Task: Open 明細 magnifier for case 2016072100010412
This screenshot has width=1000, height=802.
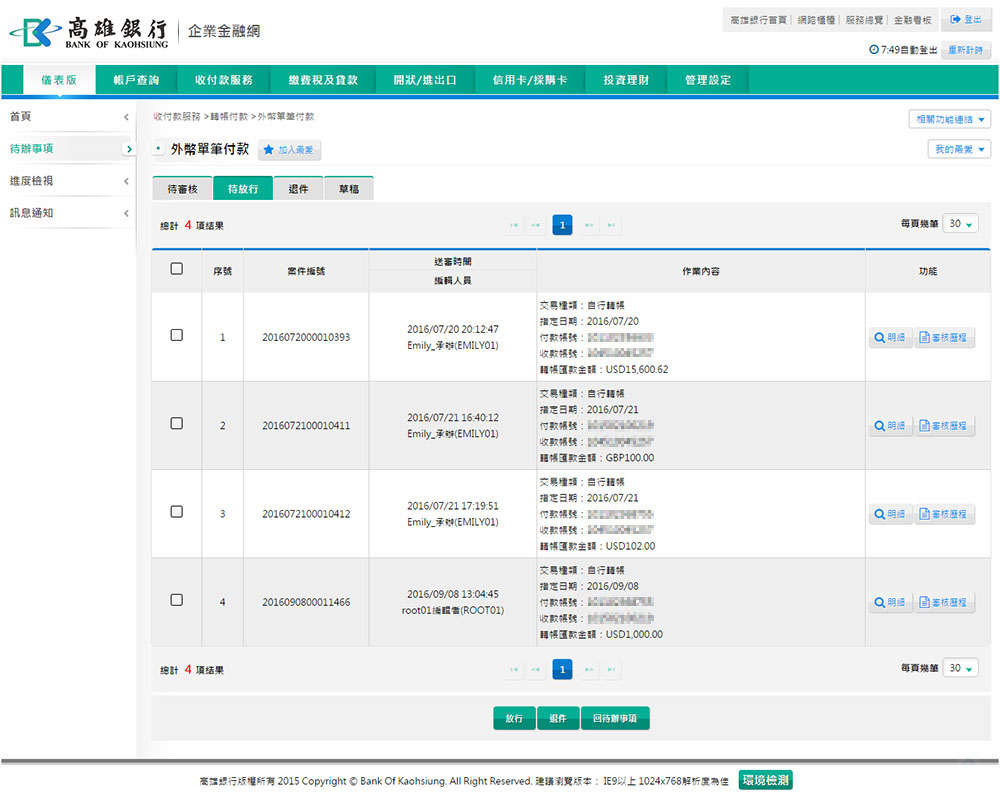Action: pos(889,514)
